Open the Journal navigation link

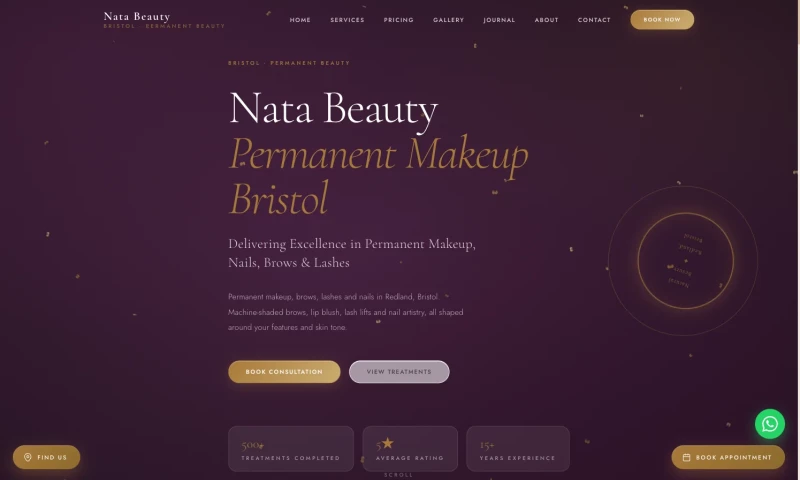coord(499,20)
